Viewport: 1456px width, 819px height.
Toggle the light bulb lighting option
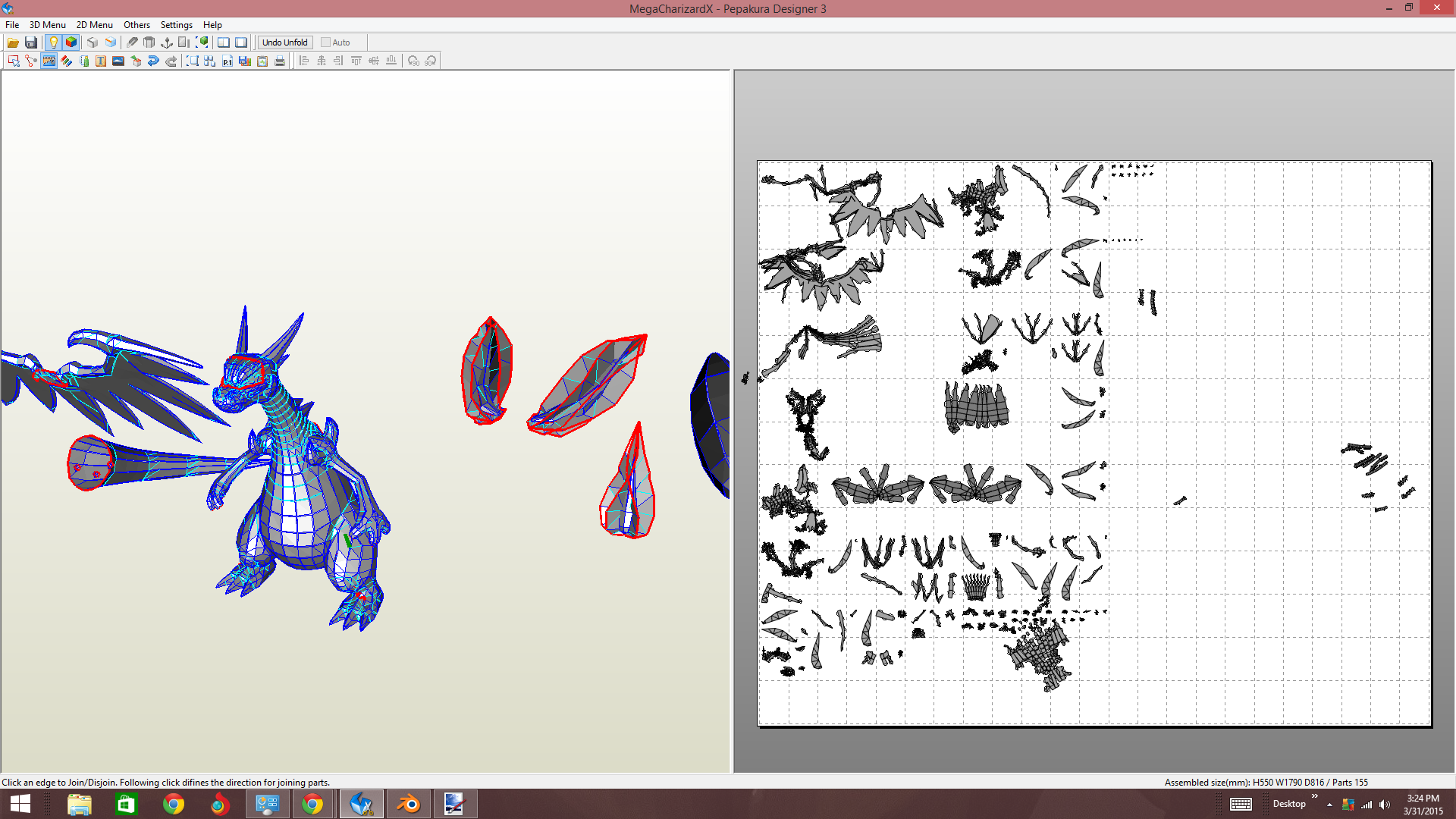coord(53,42)
